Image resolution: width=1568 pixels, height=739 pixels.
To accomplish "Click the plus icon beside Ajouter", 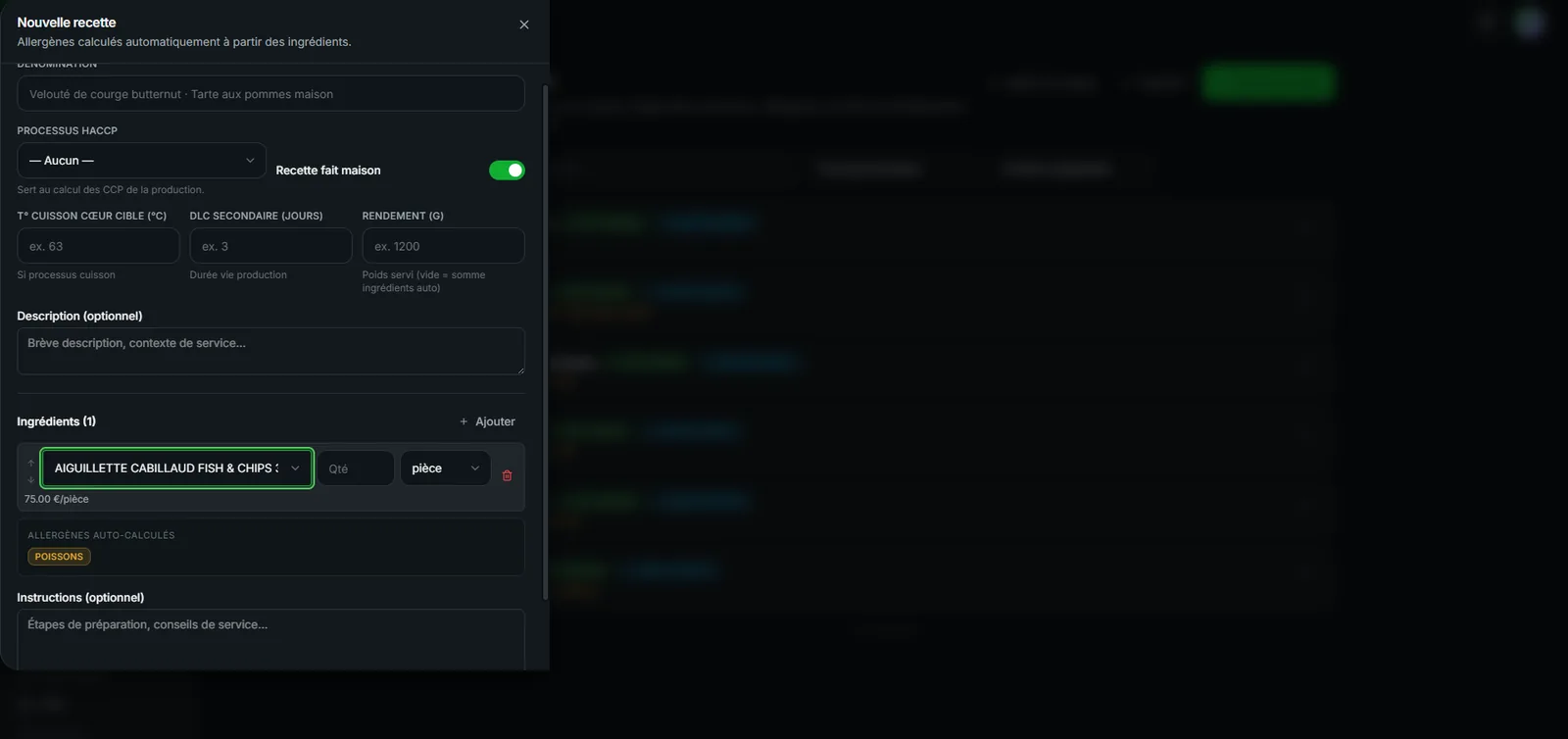I will [464, 421].
